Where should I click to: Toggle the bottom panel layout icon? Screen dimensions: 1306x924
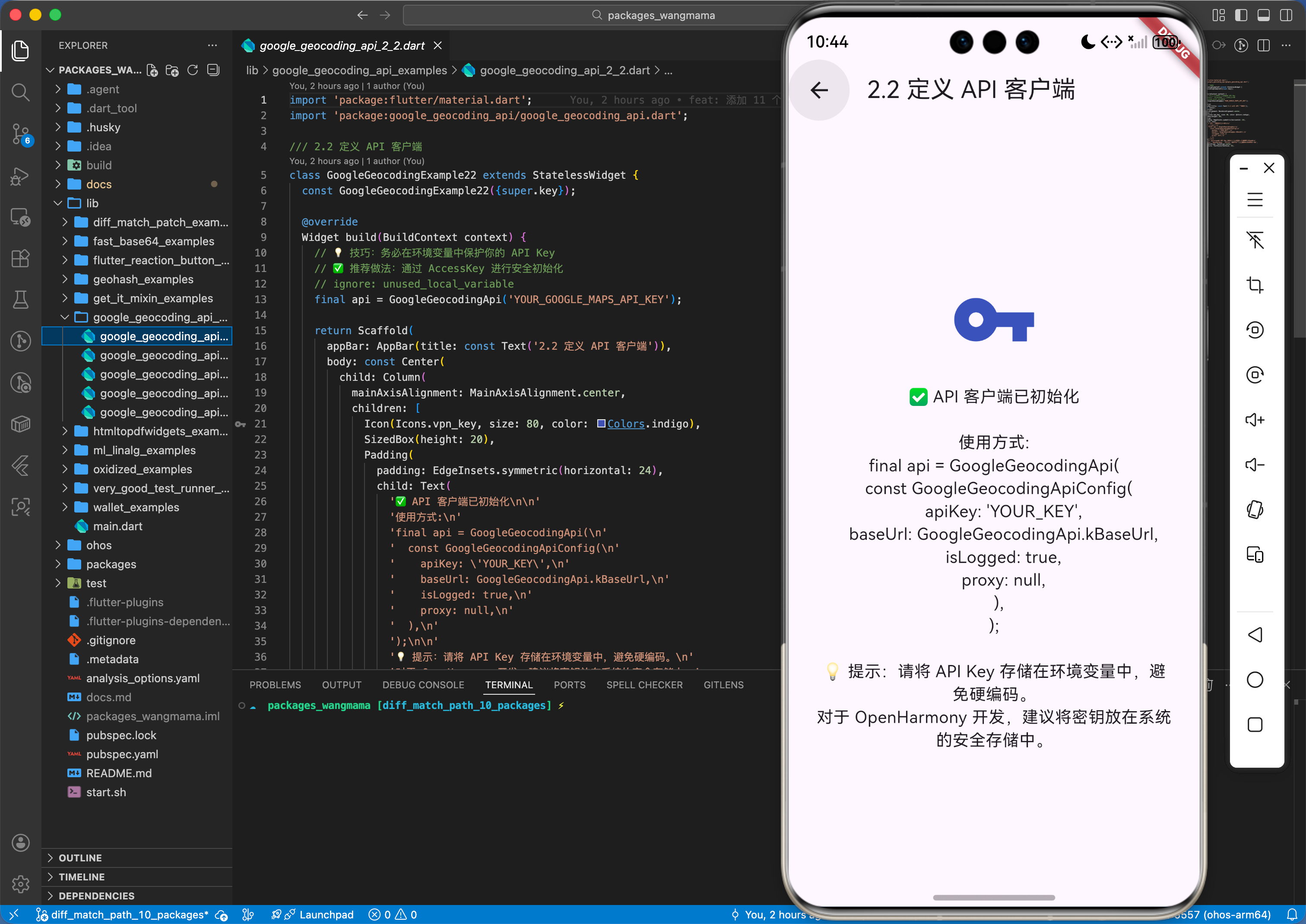[x=1263, y=16]
